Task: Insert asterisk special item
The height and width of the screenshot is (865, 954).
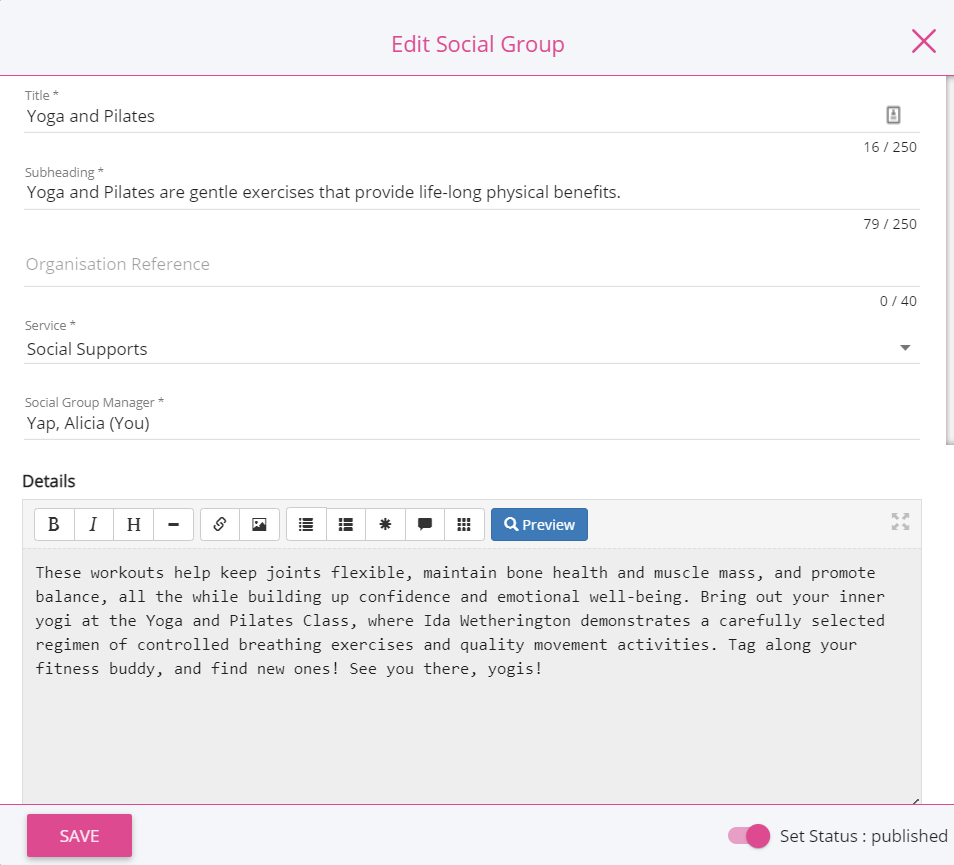Action: (385, 524)
